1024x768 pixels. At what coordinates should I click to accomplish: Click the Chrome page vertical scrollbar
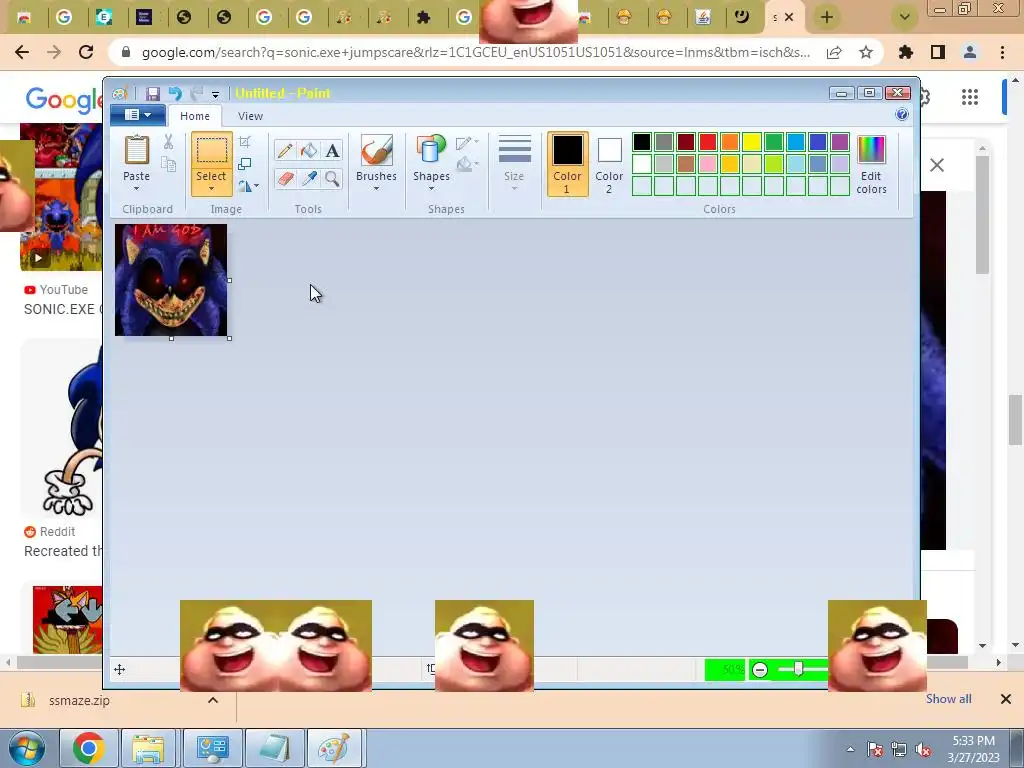[x=1015, y=419]
